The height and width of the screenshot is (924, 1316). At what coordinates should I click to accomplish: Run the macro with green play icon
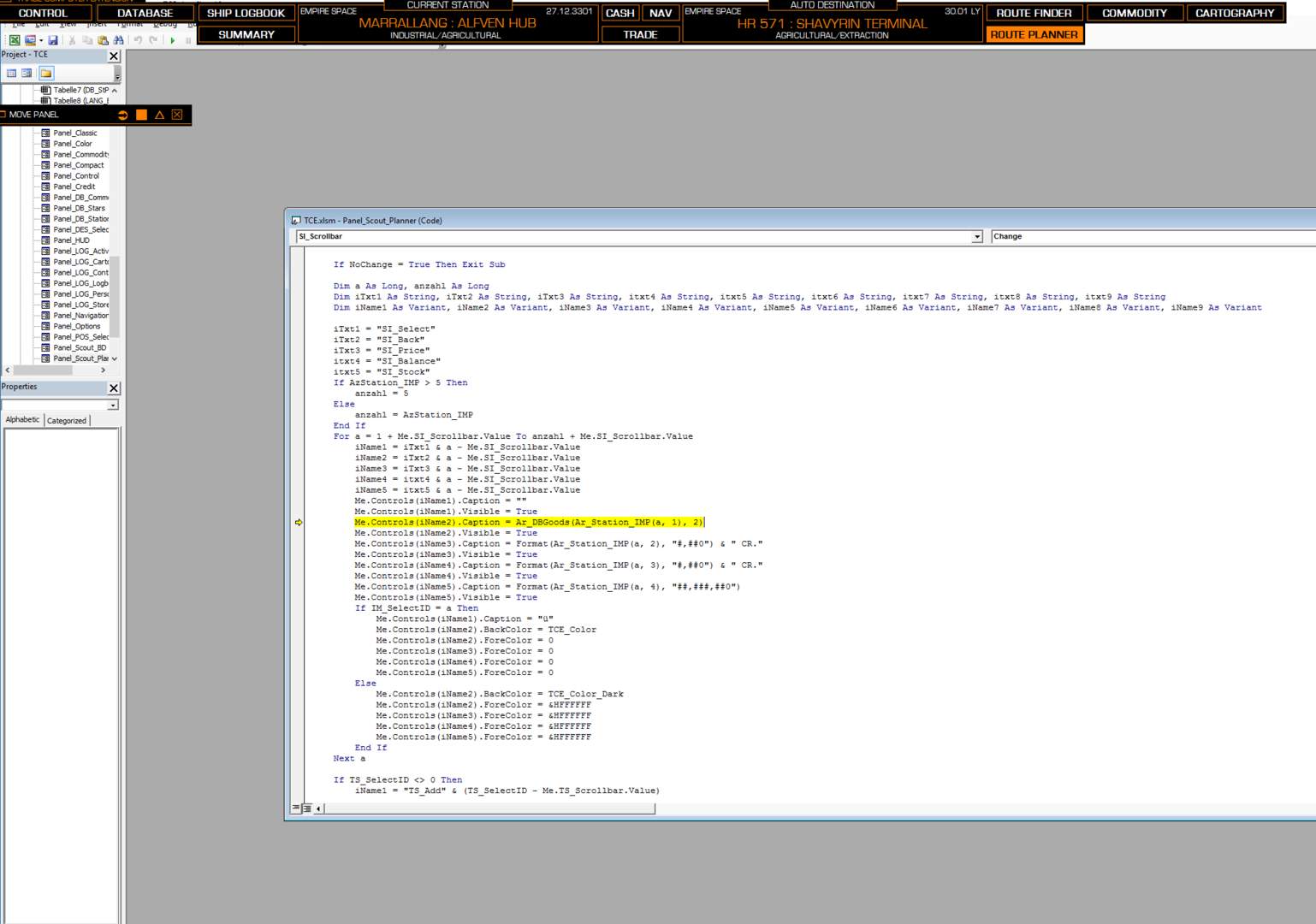(173, 40)
